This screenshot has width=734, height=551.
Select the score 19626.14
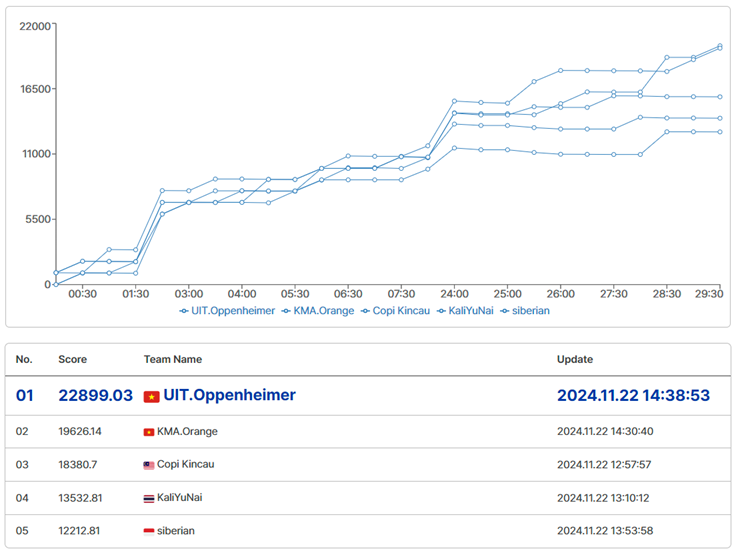pyautogui.click(x=80, y=432)
